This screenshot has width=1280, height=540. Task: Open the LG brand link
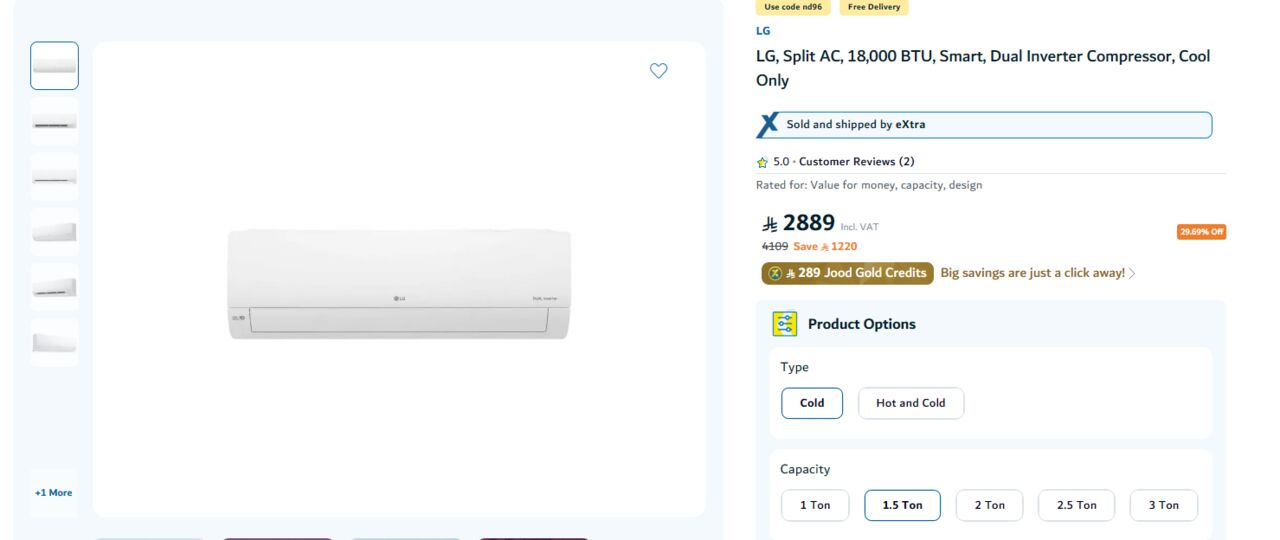point(763,31)
